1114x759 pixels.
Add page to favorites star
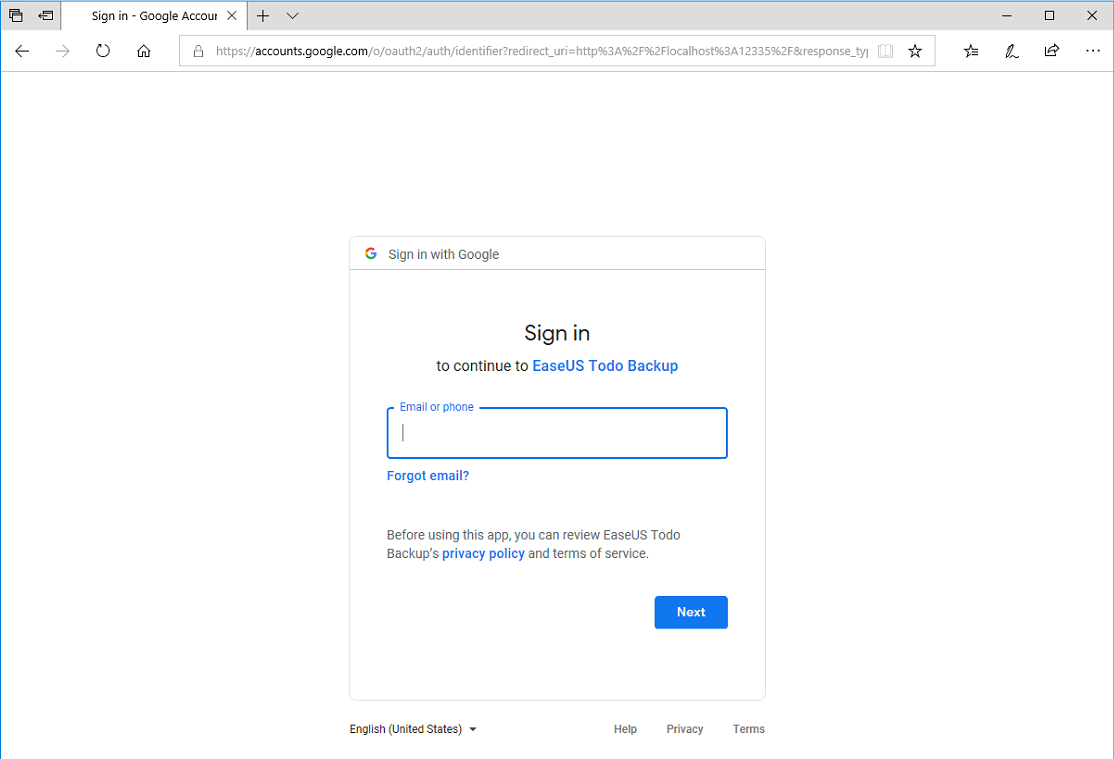[915, 51]
